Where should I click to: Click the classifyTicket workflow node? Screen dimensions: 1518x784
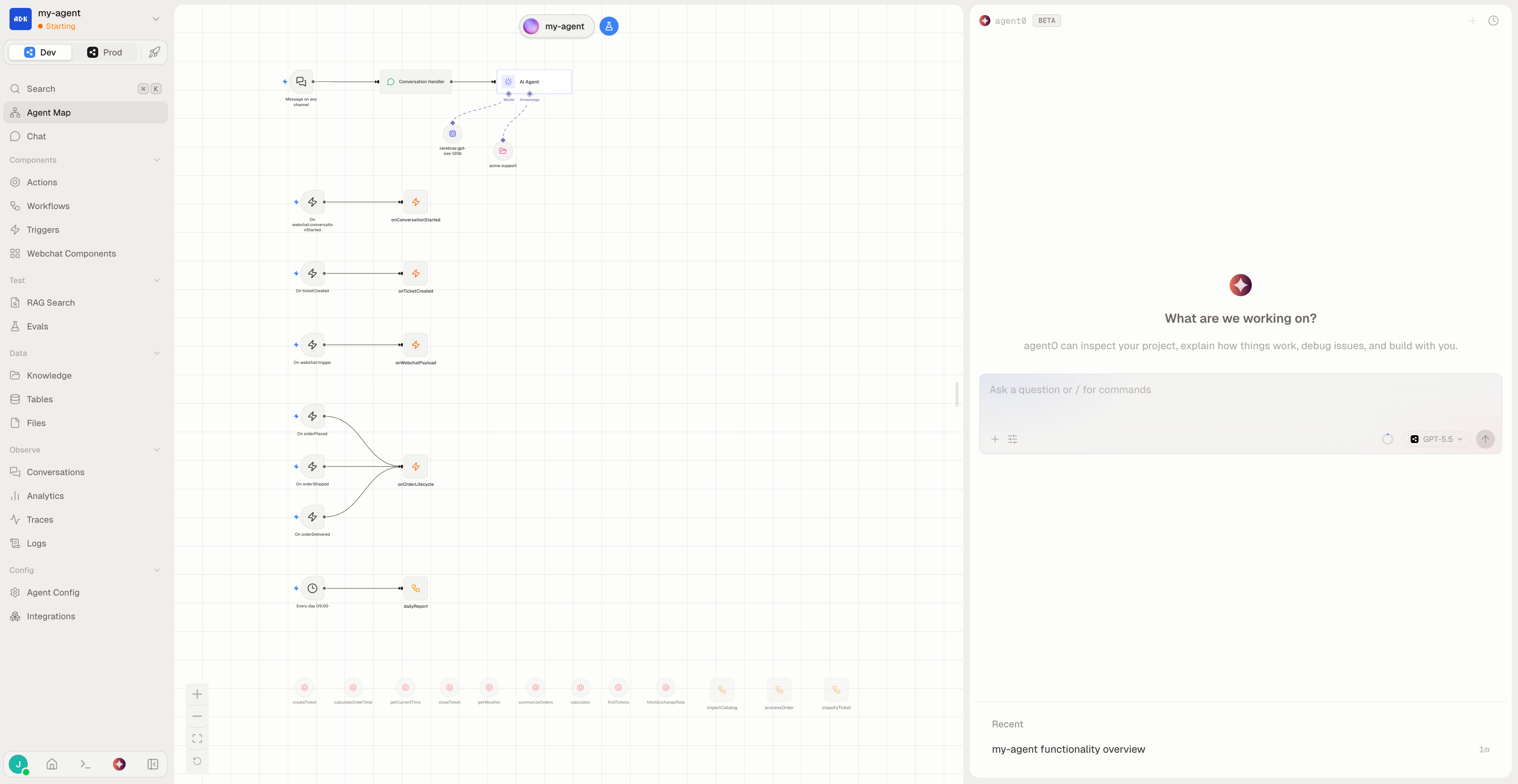tap(836, 690)
